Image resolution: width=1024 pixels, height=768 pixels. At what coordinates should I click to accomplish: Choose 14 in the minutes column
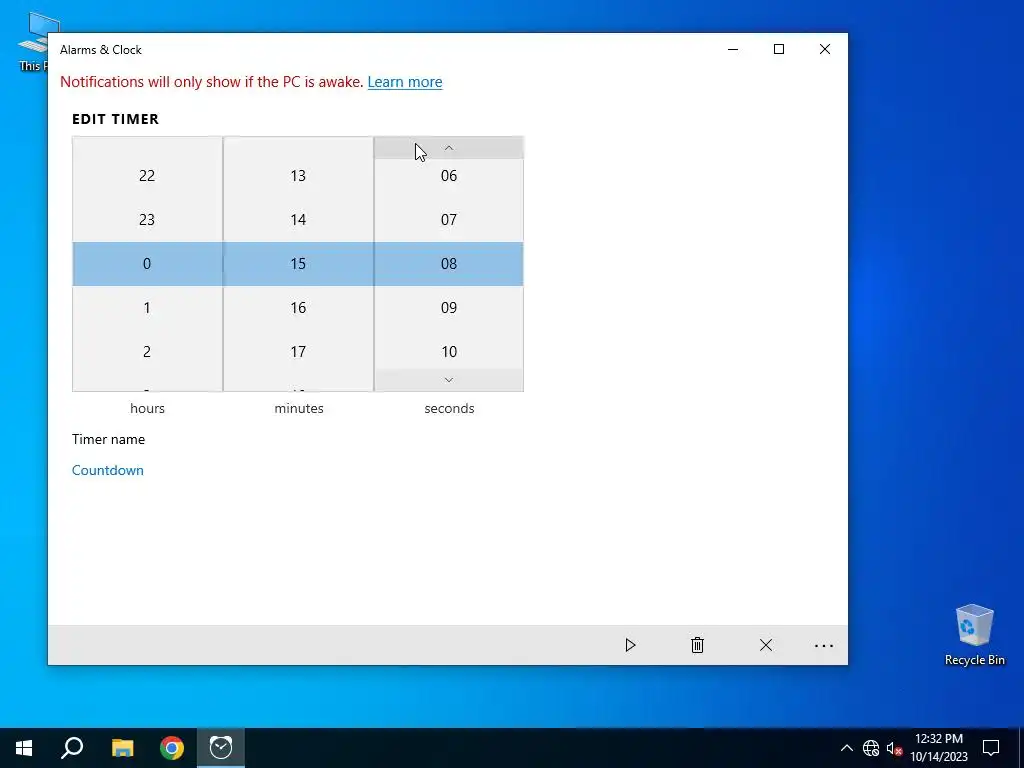(x=298, y=219)
